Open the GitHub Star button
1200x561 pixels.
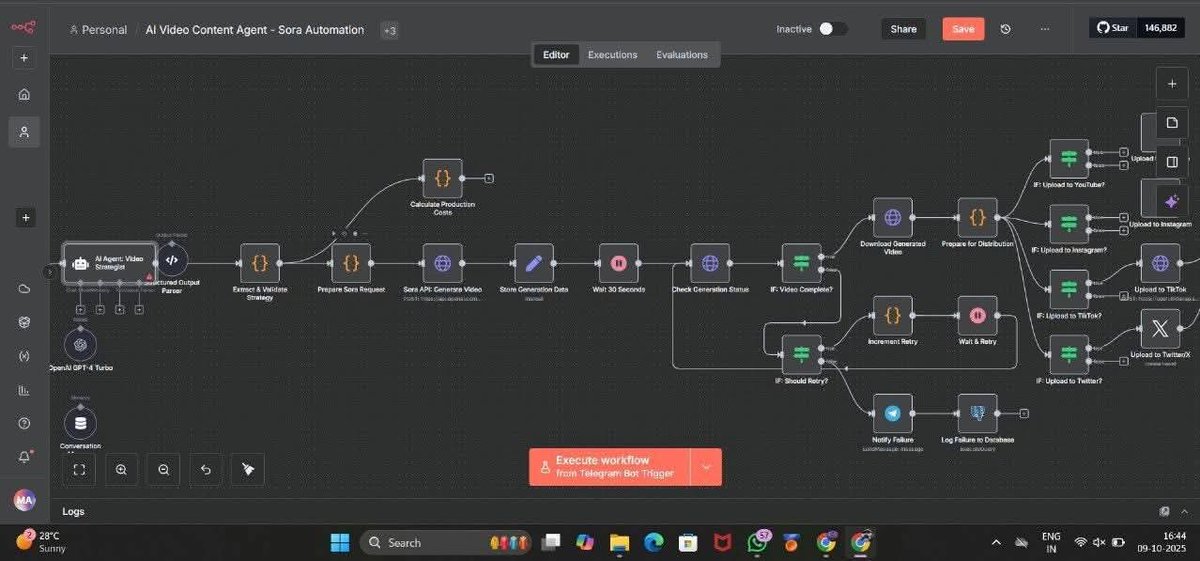click(1112, 28)
